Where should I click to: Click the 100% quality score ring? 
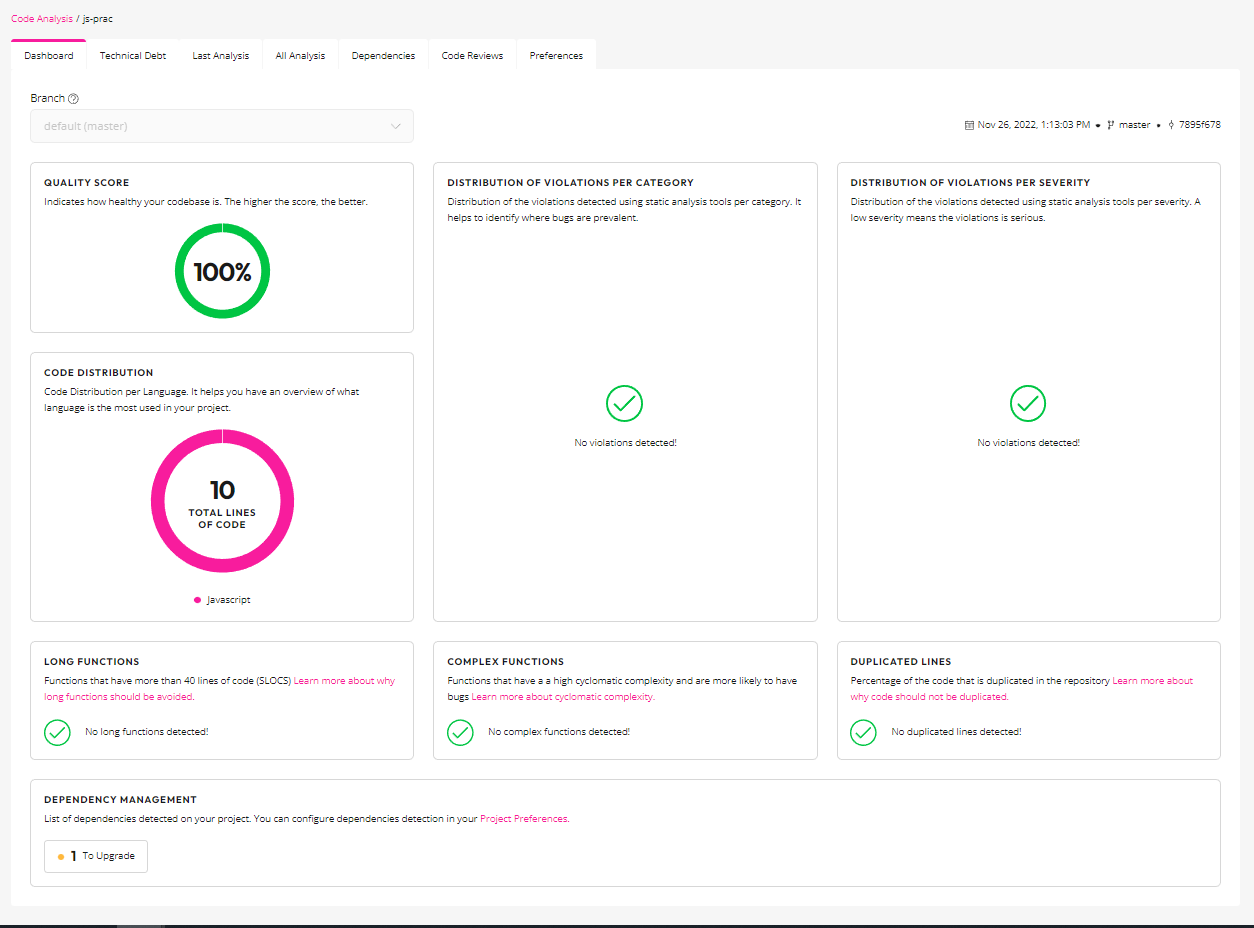[x=222, y=272]
